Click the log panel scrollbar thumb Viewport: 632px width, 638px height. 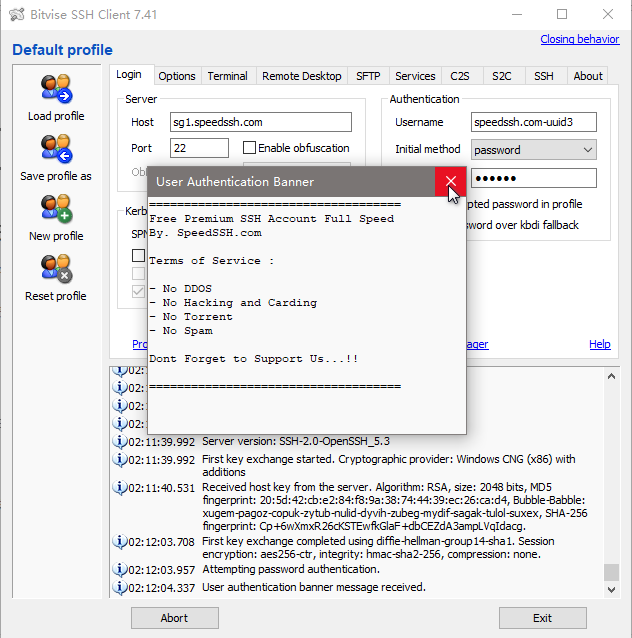click(x=611, y=572)
